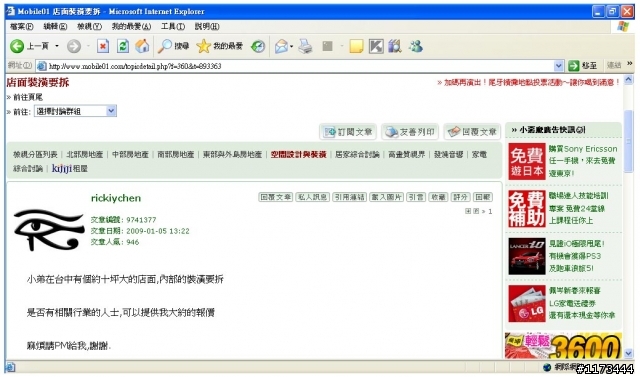The image size is (640, 377).
Task: Open the 工具 menu
Action: point(173,27)
